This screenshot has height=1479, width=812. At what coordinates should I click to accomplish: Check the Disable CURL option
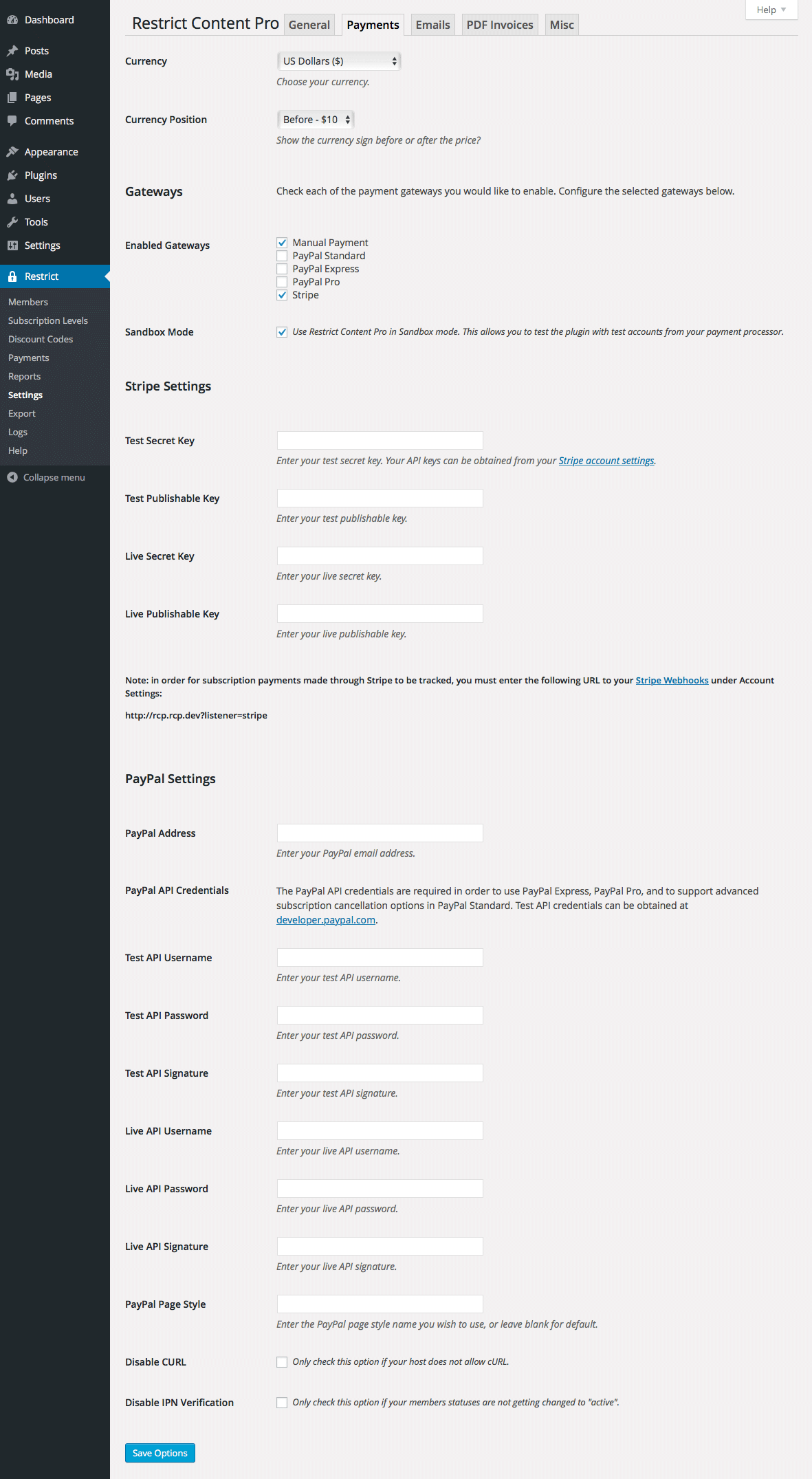(x=282, y=1362)
